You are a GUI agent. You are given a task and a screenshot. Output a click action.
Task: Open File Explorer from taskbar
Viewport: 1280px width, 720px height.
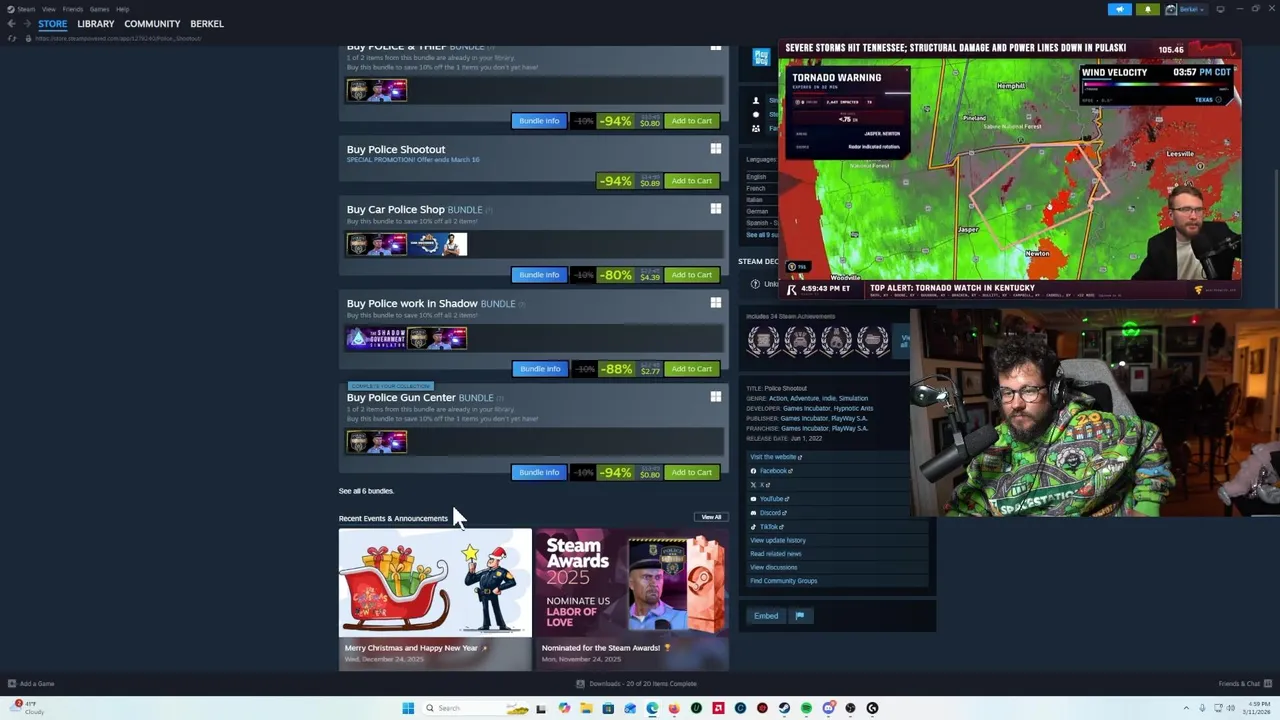point(586,708)
